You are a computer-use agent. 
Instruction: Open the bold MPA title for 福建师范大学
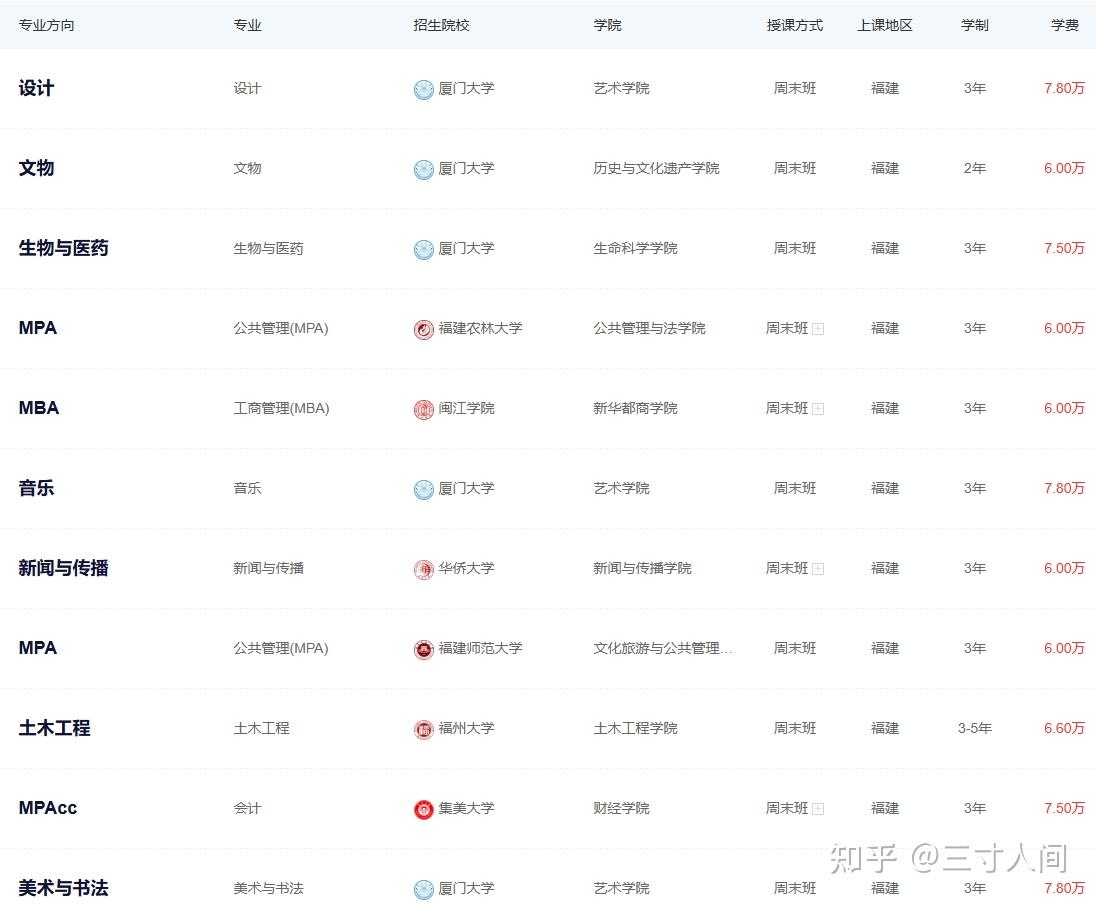pyautogui.click(x=38, y=648)
